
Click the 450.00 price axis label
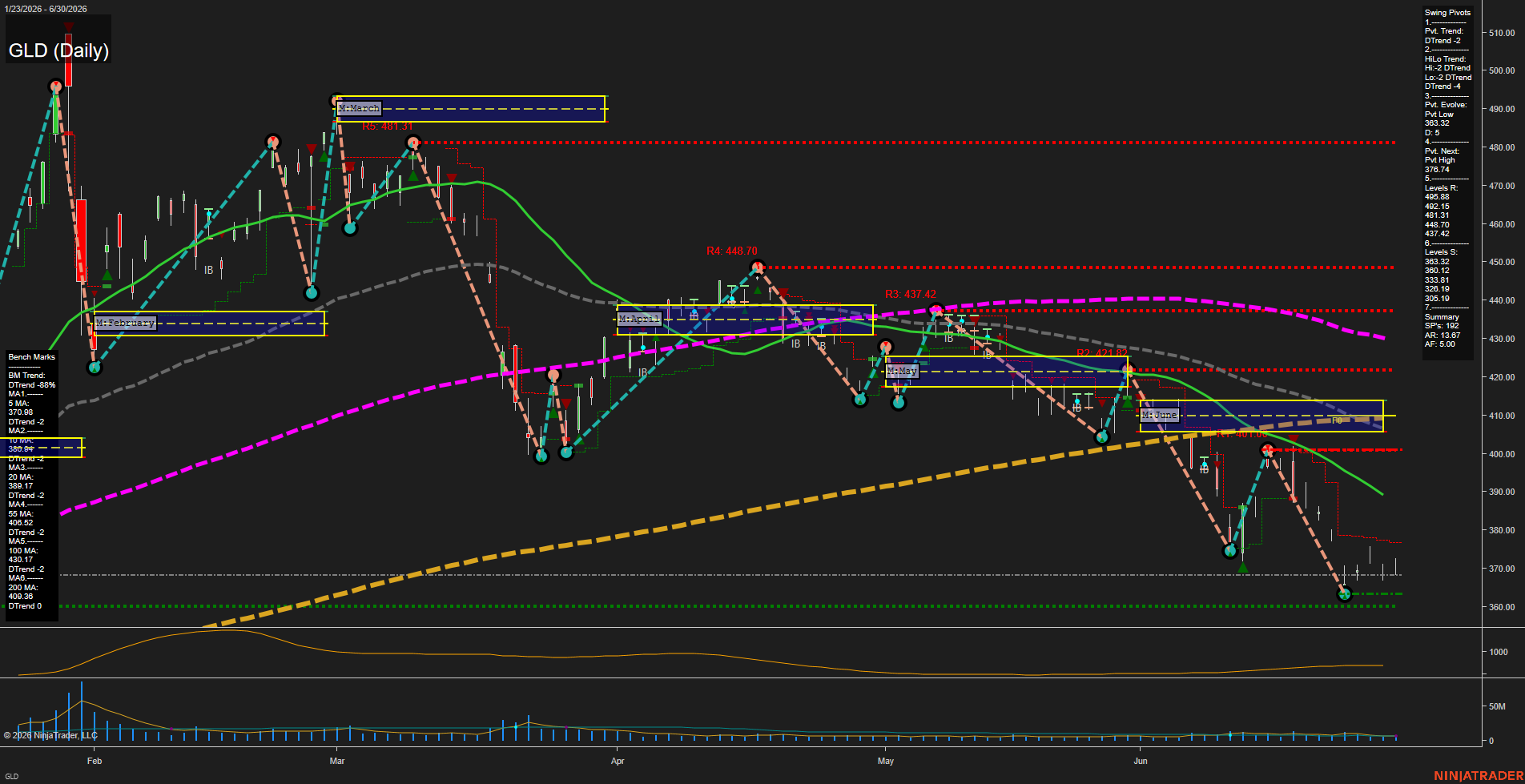pyautogui.click(x=1502, y=262)
